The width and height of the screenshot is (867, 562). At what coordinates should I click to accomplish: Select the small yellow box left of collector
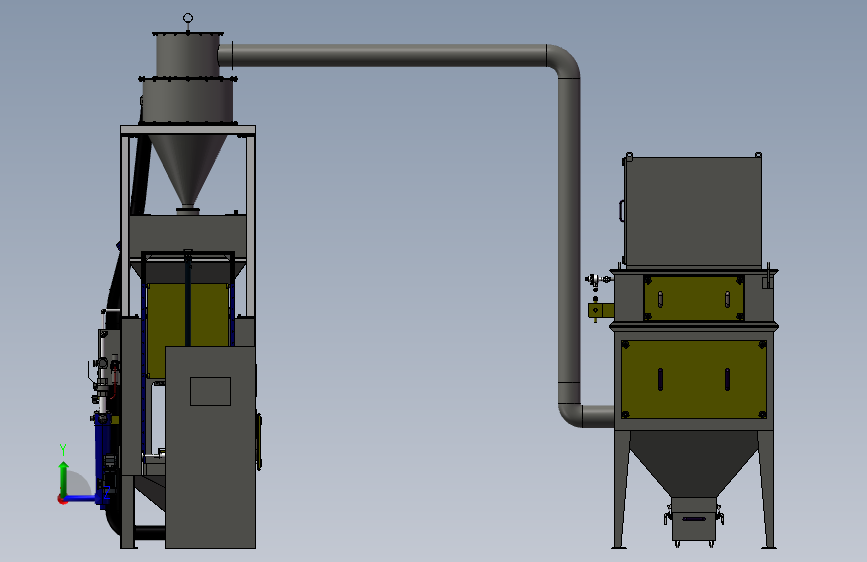click(601, 310)
